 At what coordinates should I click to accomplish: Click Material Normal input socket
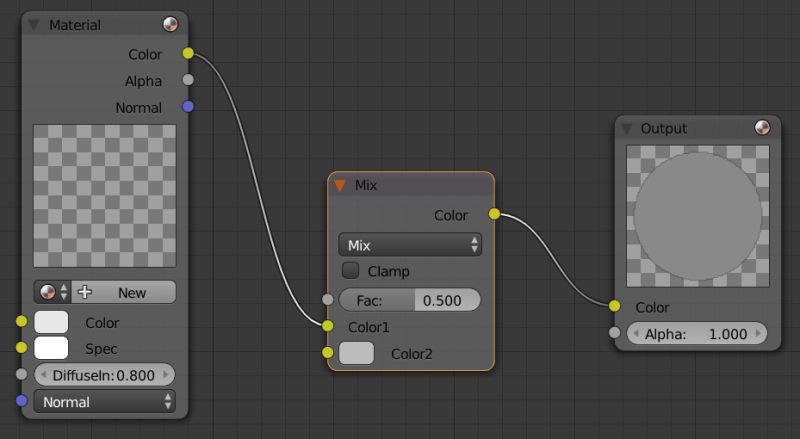21,401
